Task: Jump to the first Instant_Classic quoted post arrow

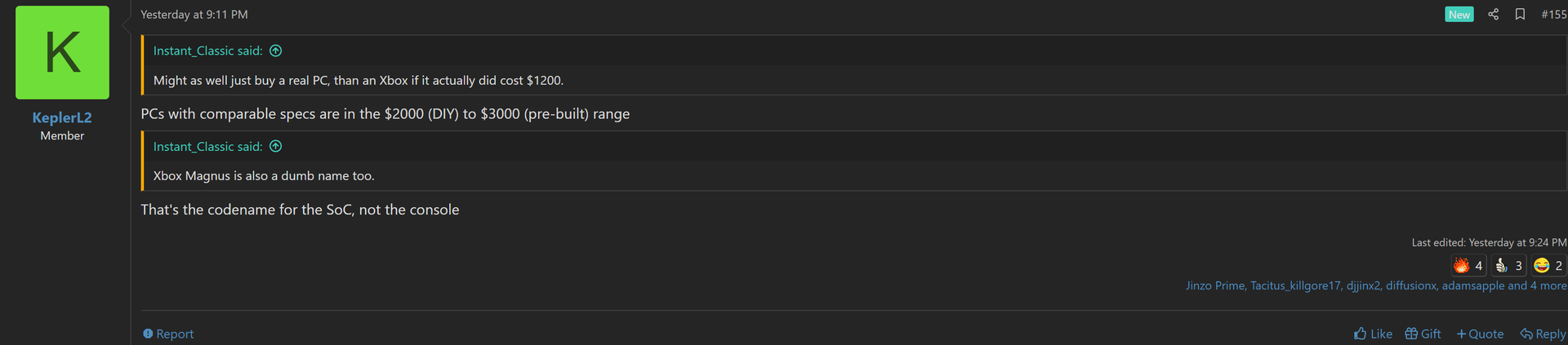Action: click(276, 51)
